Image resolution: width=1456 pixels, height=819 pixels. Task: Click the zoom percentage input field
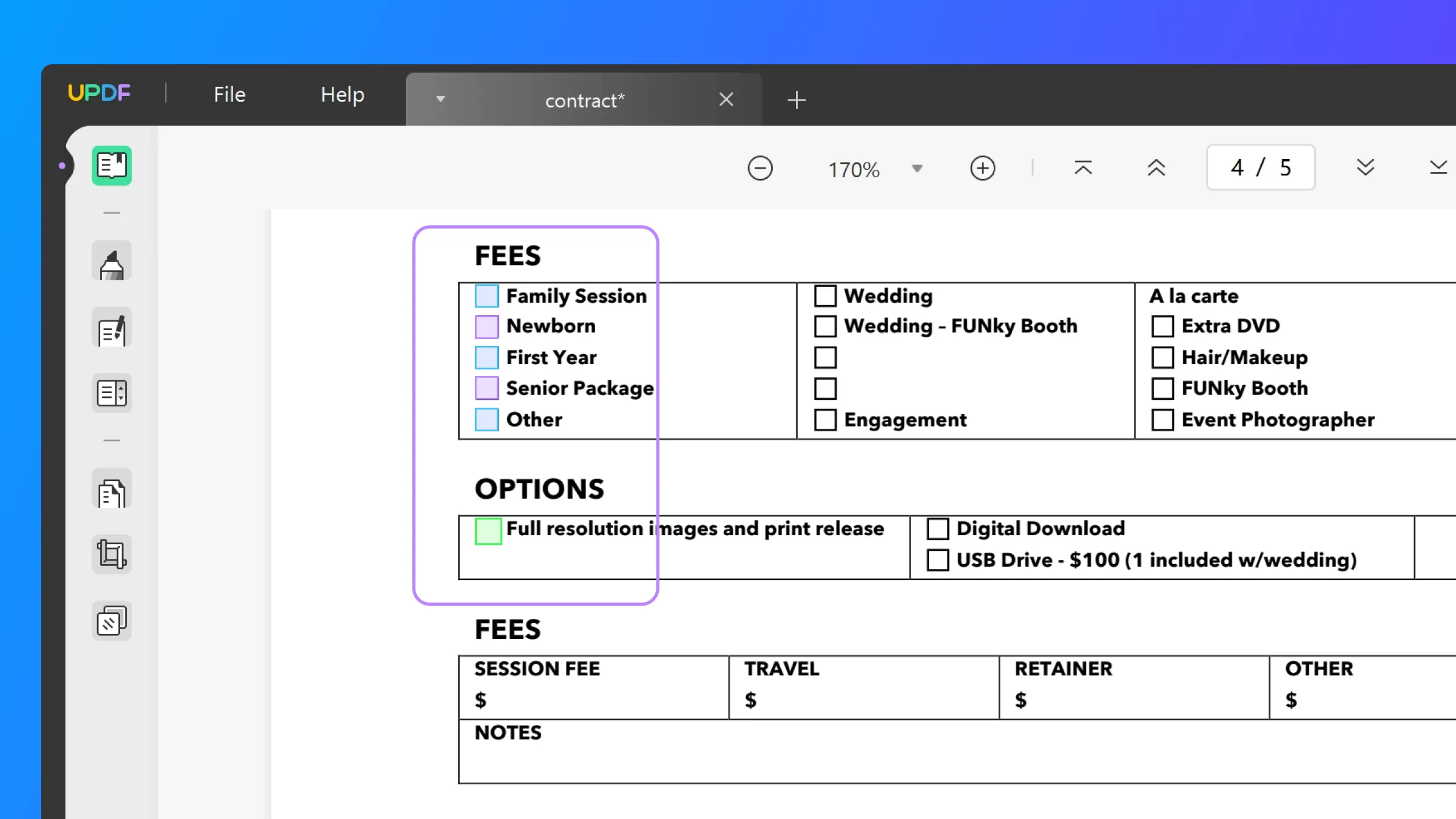click(854, 168)
